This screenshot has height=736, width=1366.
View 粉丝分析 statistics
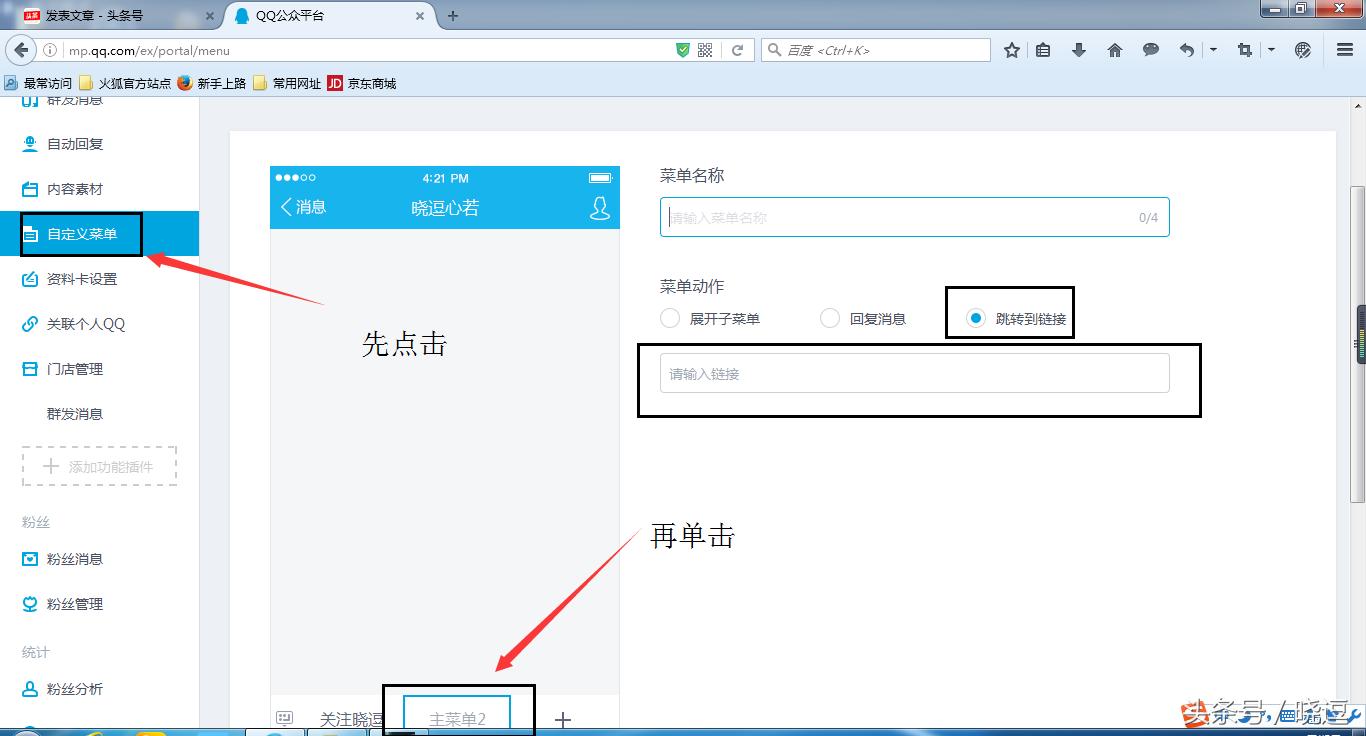point(74,688)
